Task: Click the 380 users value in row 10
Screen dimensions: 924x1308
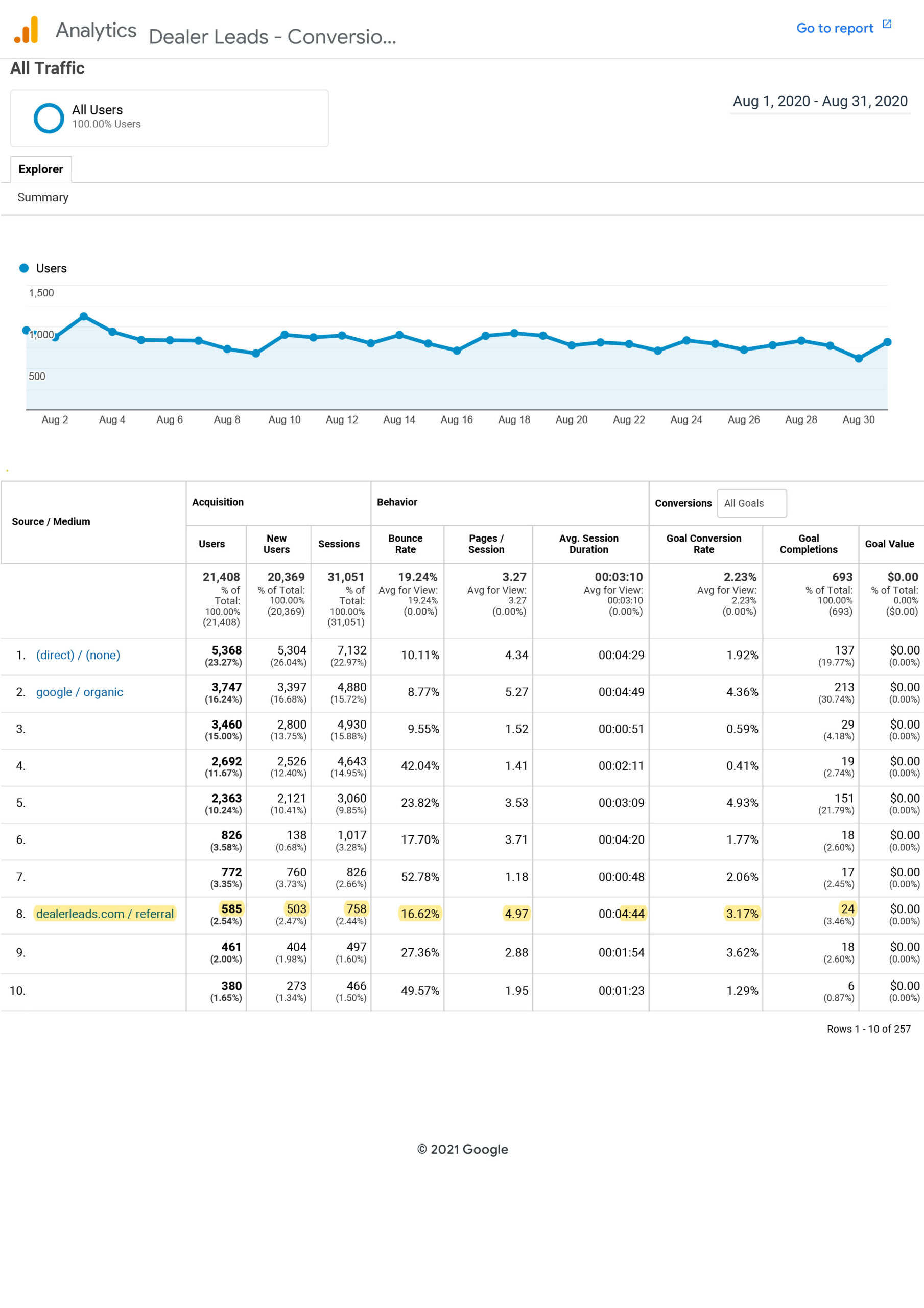Action: click(x=231, y=986)
